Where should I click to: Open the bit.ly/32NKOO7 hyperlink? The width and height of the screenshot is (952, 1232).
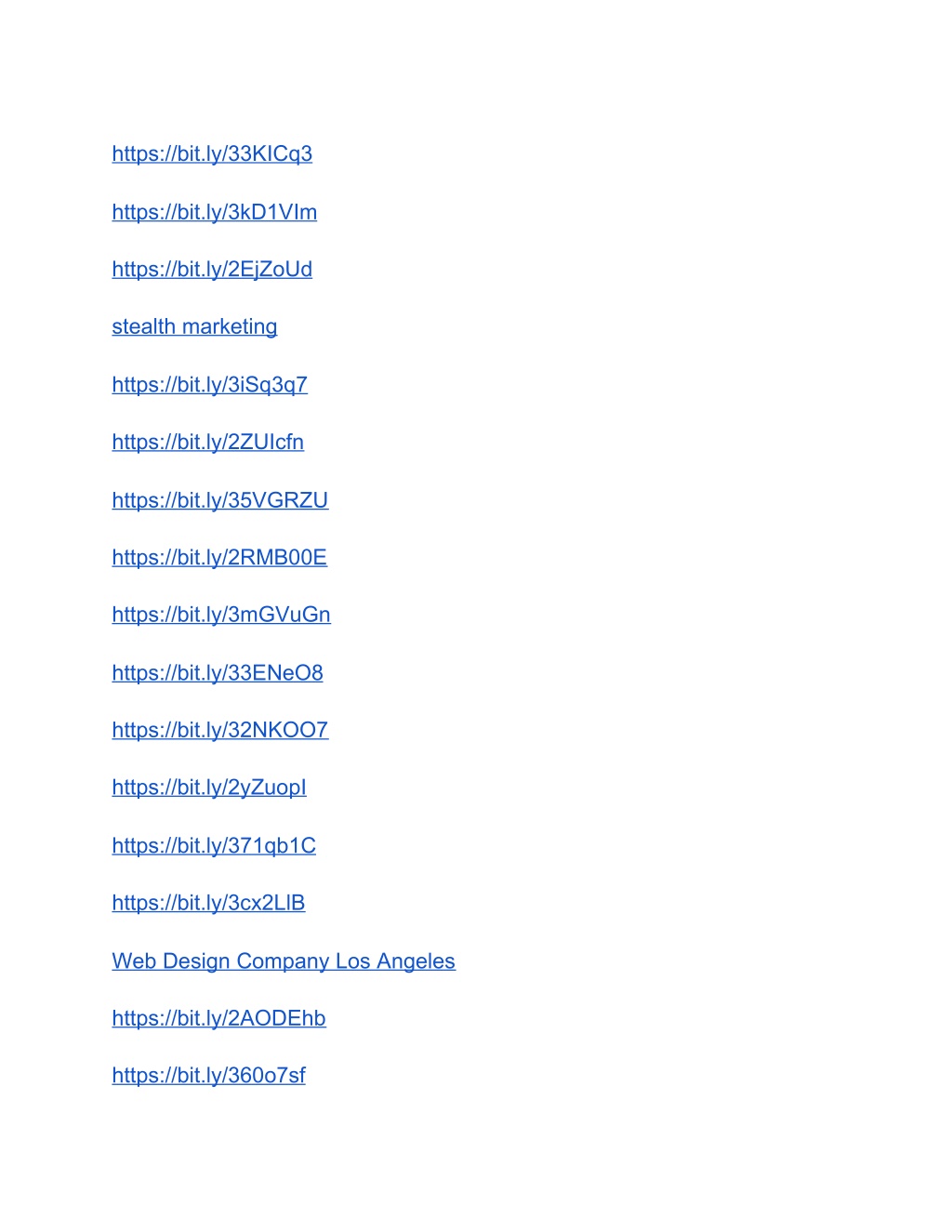coord(220,731)
